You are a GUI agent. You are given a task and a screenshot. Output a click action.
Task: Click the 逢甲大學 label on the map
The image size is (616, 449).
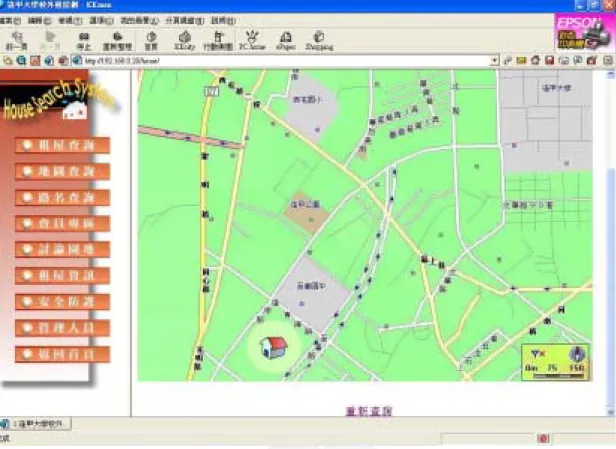point(556,88)
